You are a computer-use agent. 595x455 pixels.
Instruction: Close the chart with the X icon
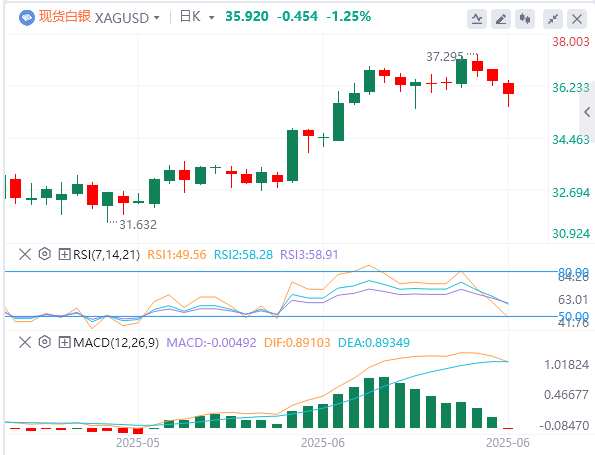point(577,19)
